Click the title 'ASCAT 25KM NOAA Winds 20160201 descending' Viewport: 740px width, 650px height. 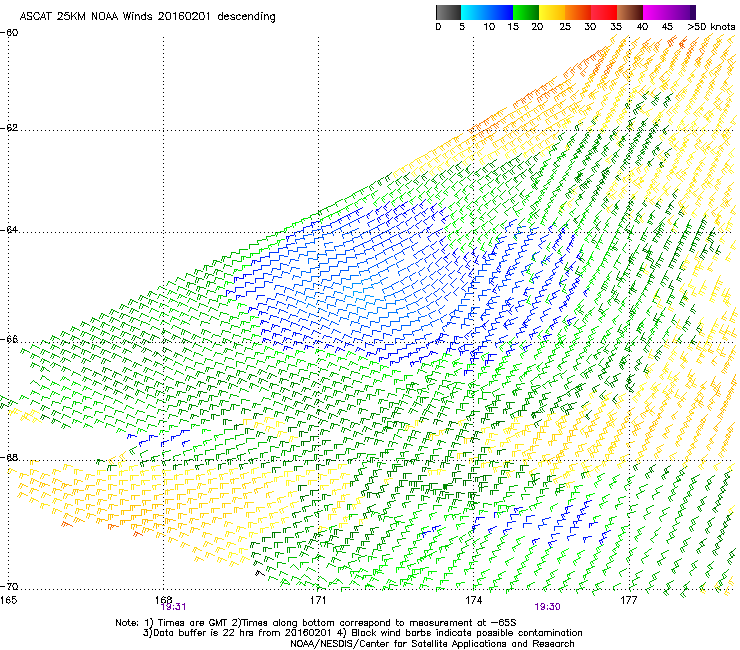(147, 16)
